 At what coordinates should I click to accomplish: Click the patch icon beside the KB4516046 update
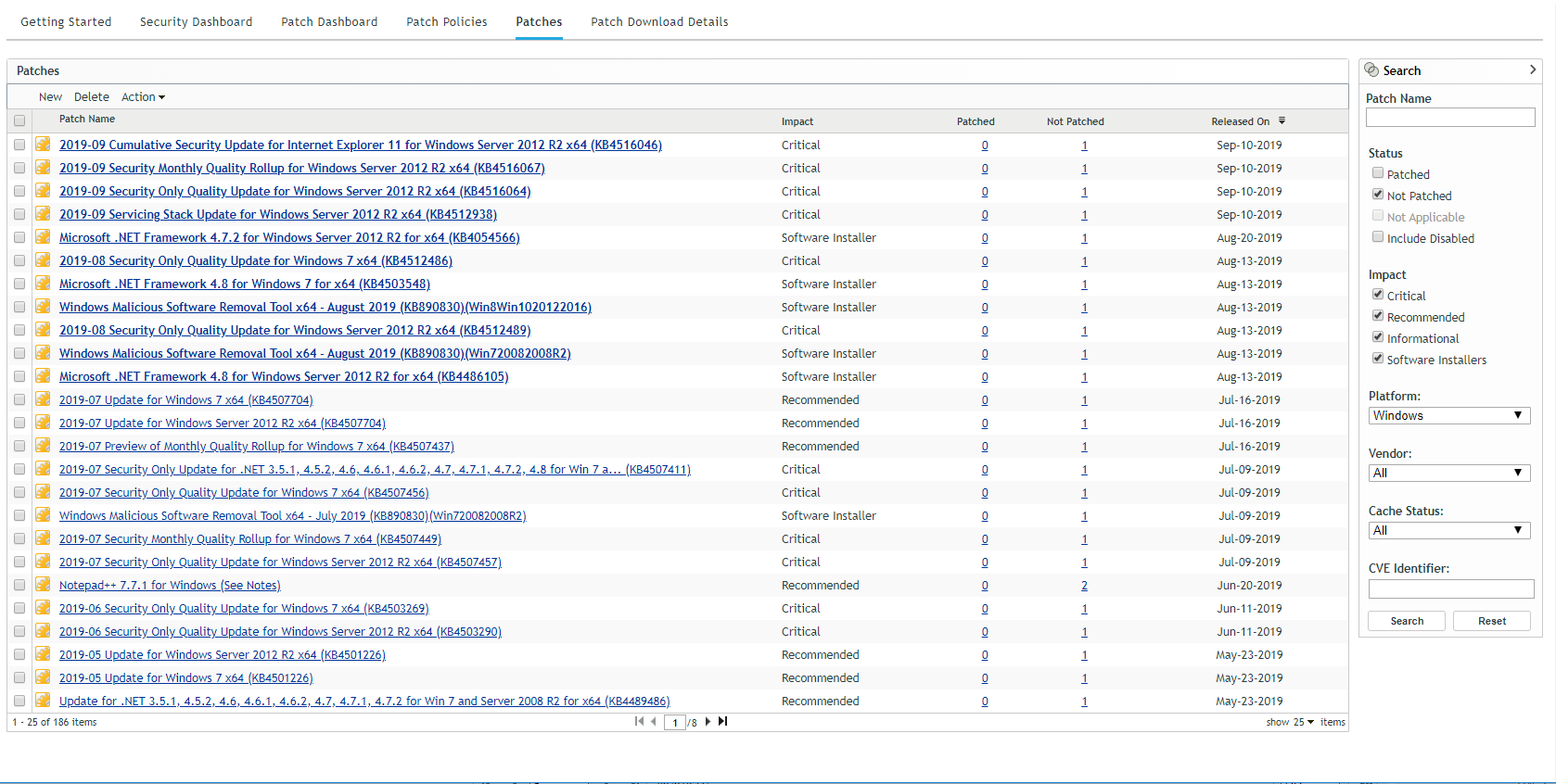click(x=43, y=145)
